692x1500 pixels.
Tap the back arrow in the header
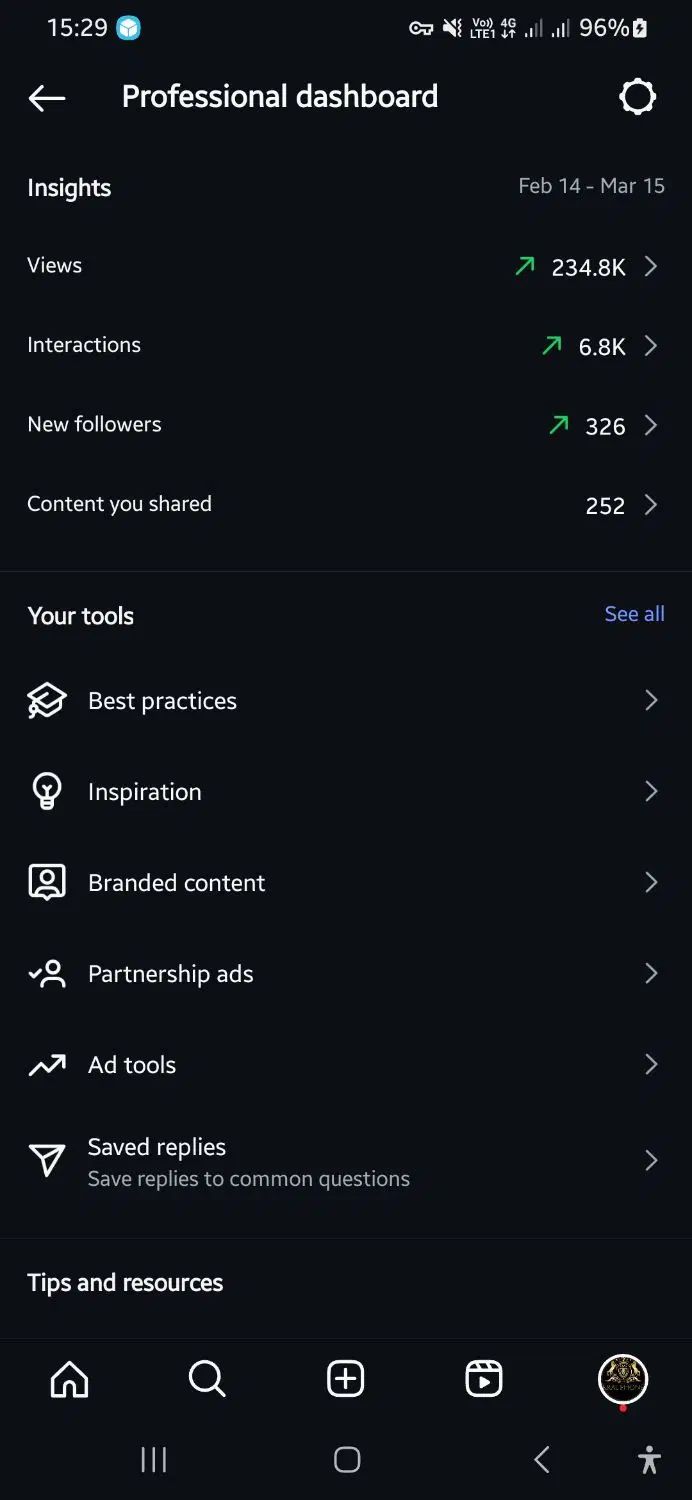(47, 97)
